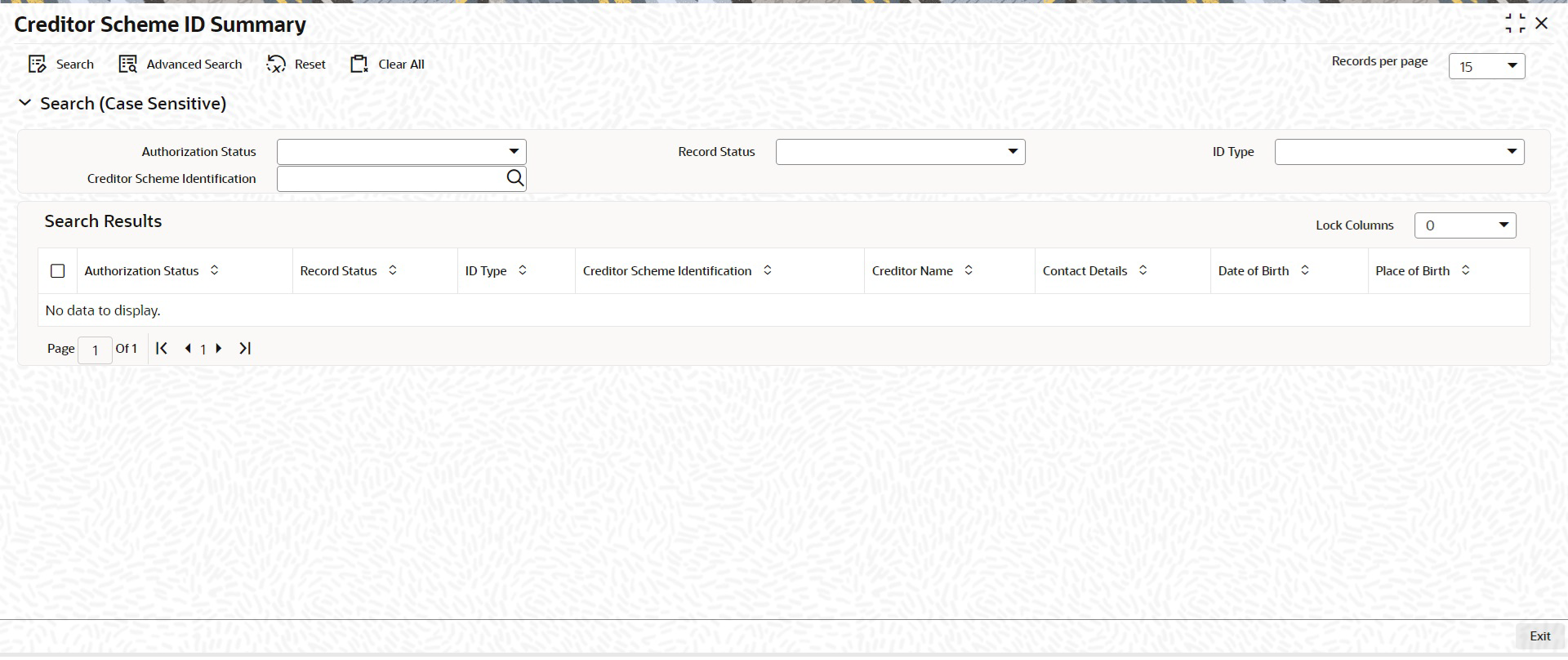Tick the select-all checkbox in results header
This screenshot has height=660, width=1568.
pos(58,270)
